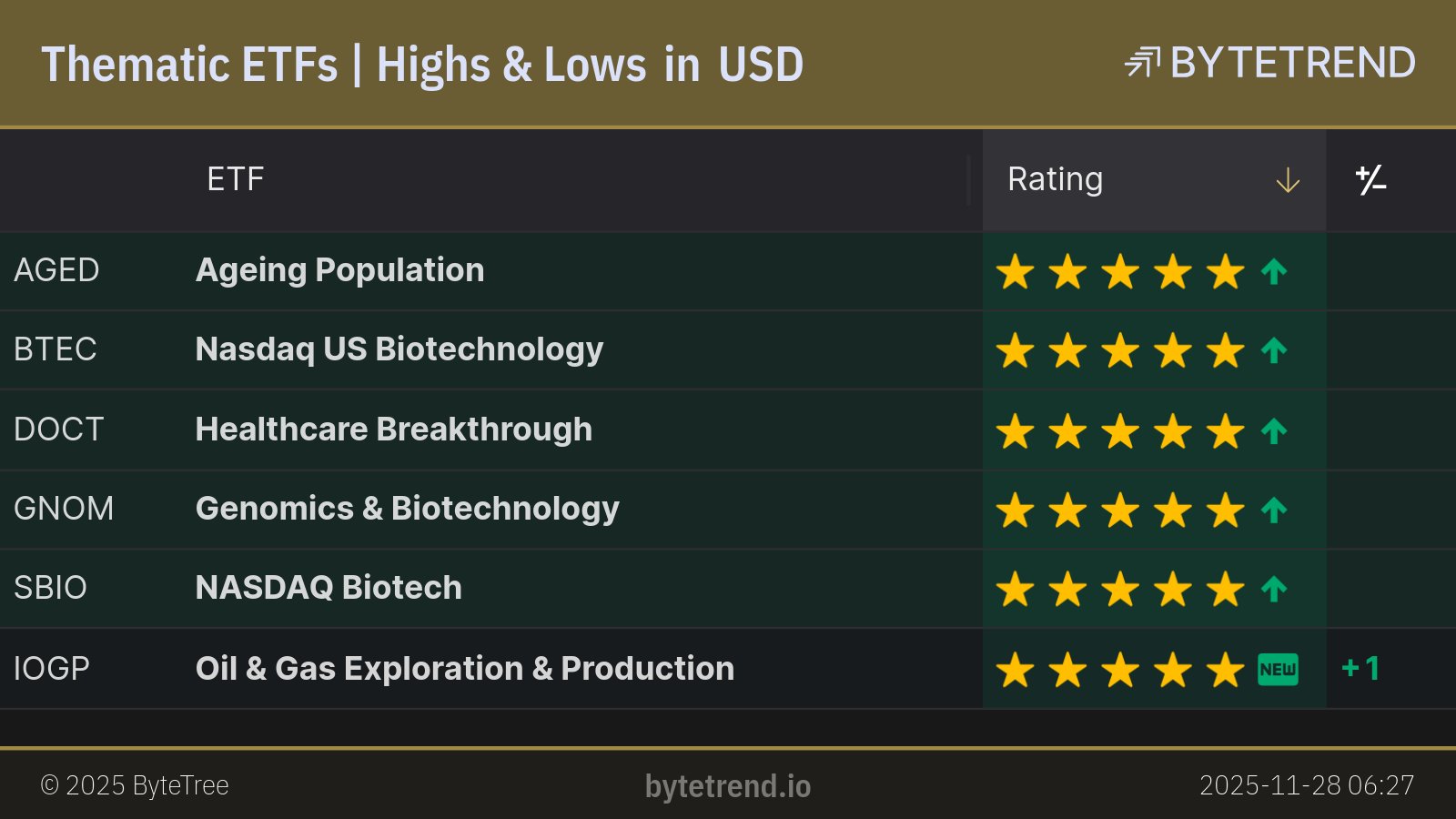Click the green up arrow for GNOM
Image resolution: width=1456 pixels, height=819 pixels.
pyautogui.click(x=1274, y=510)
